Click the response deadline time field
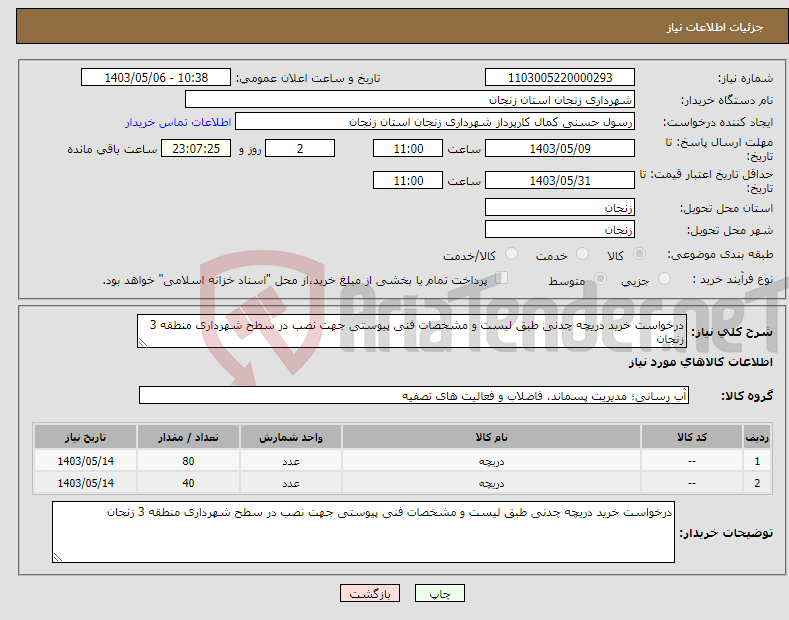This screenshot has height=620, width=789. click(x=408, y=148)
